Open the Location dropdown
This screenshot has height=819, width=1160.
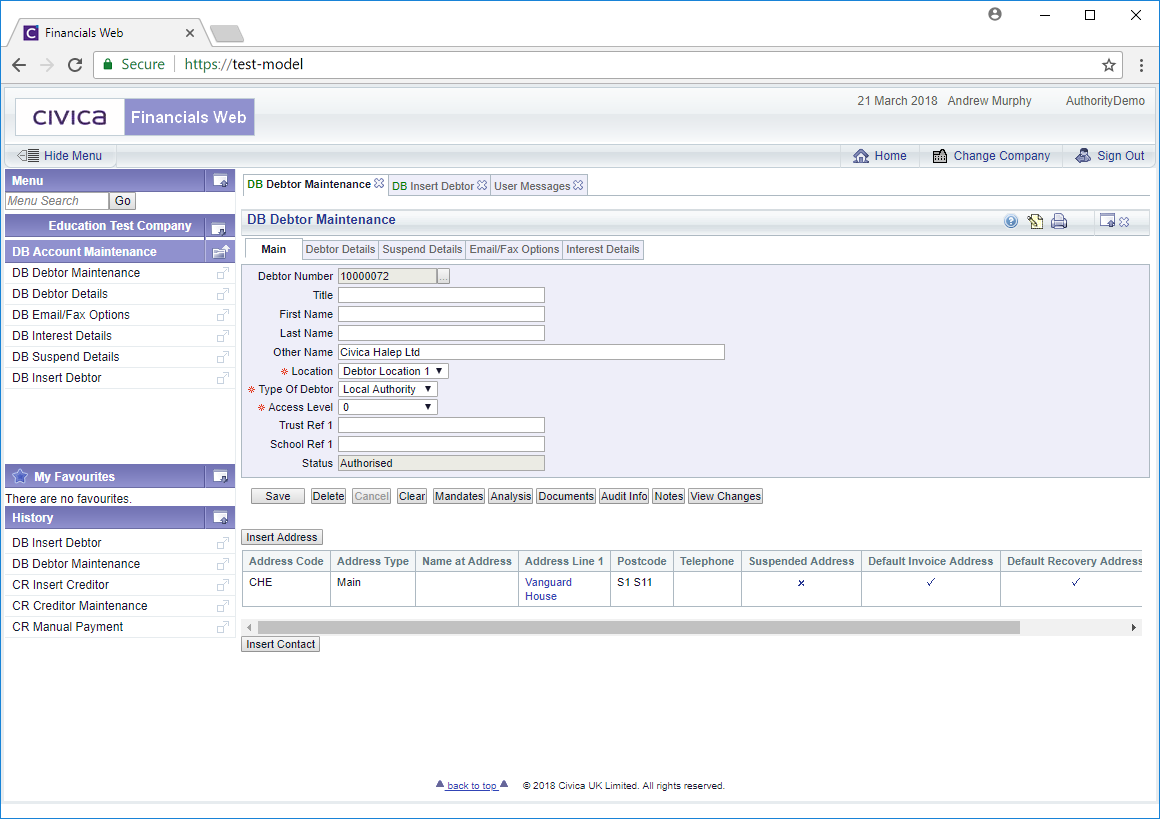tap(393, 371)
